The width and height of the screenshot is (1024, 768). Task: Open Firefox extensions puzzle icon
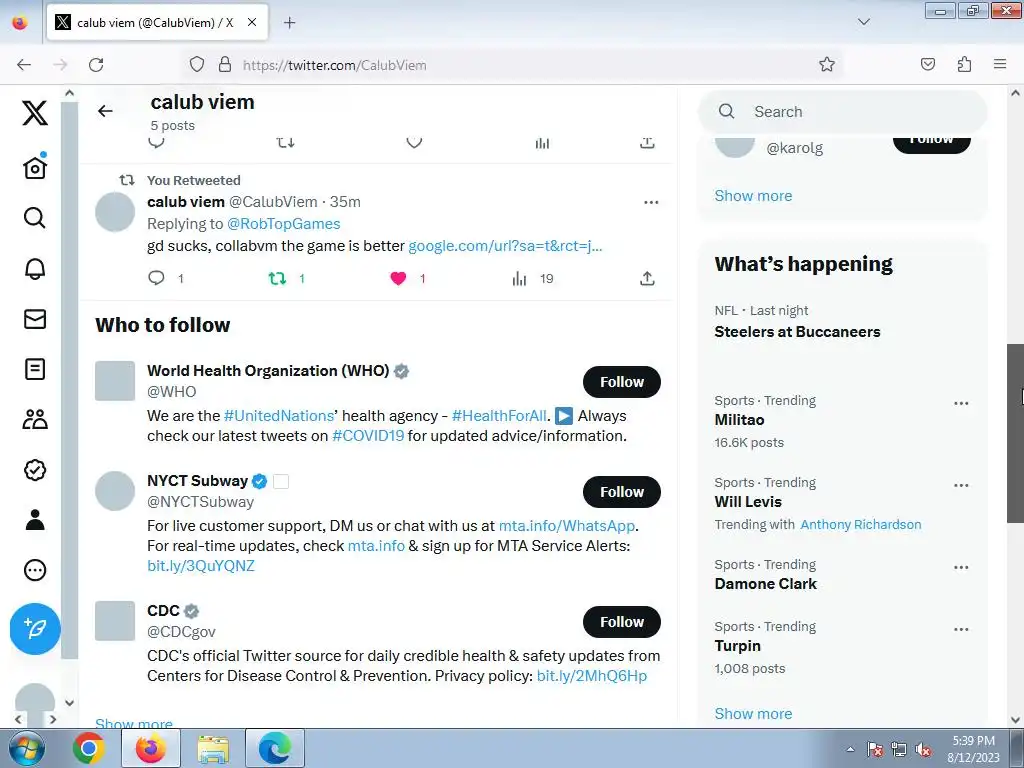964,65
